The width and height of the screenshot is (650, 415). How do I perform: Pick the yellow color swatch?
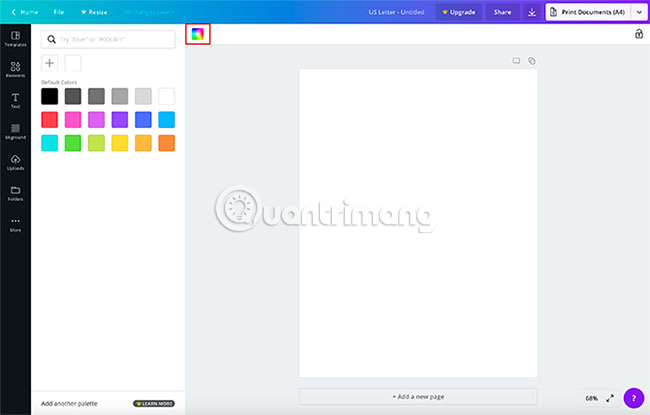(120, 143)
